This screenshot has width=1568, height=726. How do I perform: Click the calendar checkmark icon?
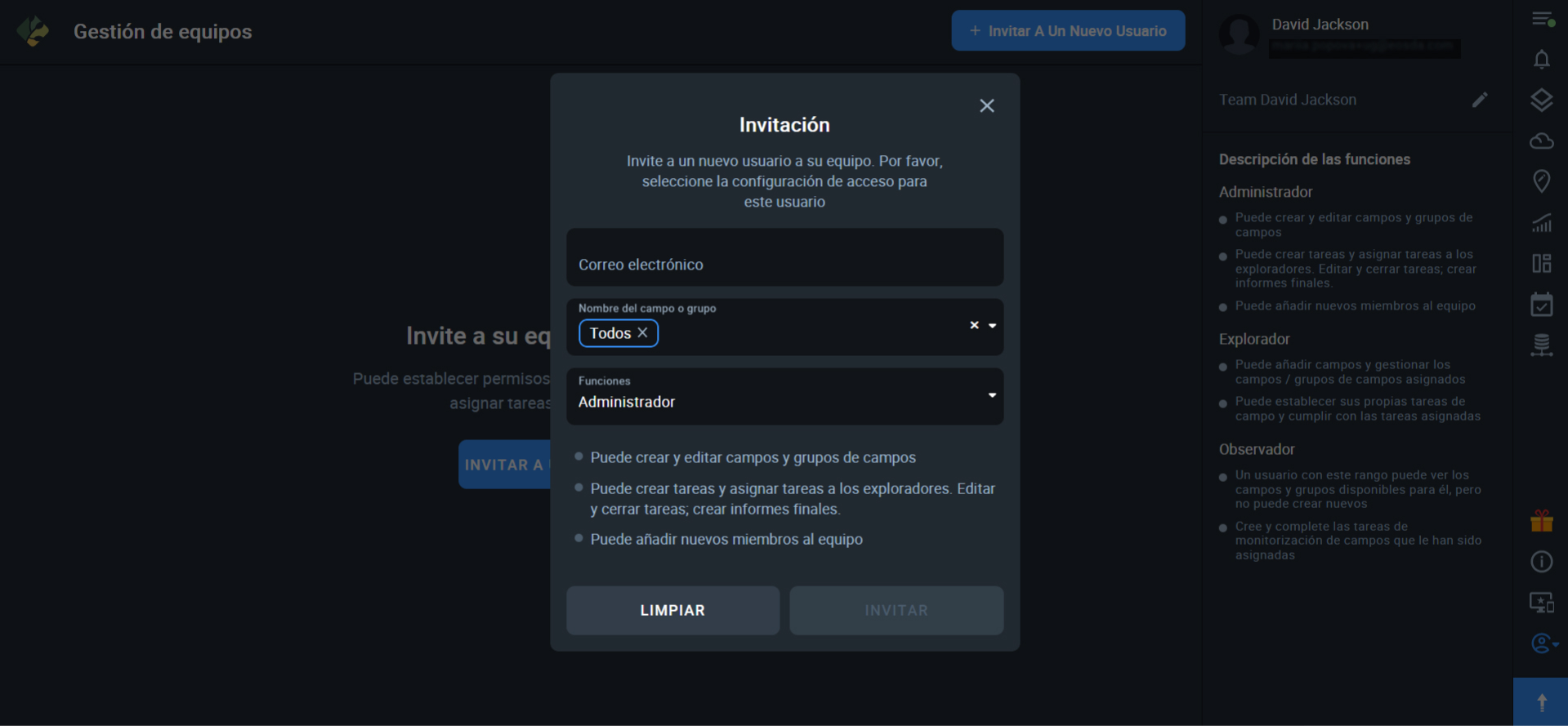tap(1541, 305)
